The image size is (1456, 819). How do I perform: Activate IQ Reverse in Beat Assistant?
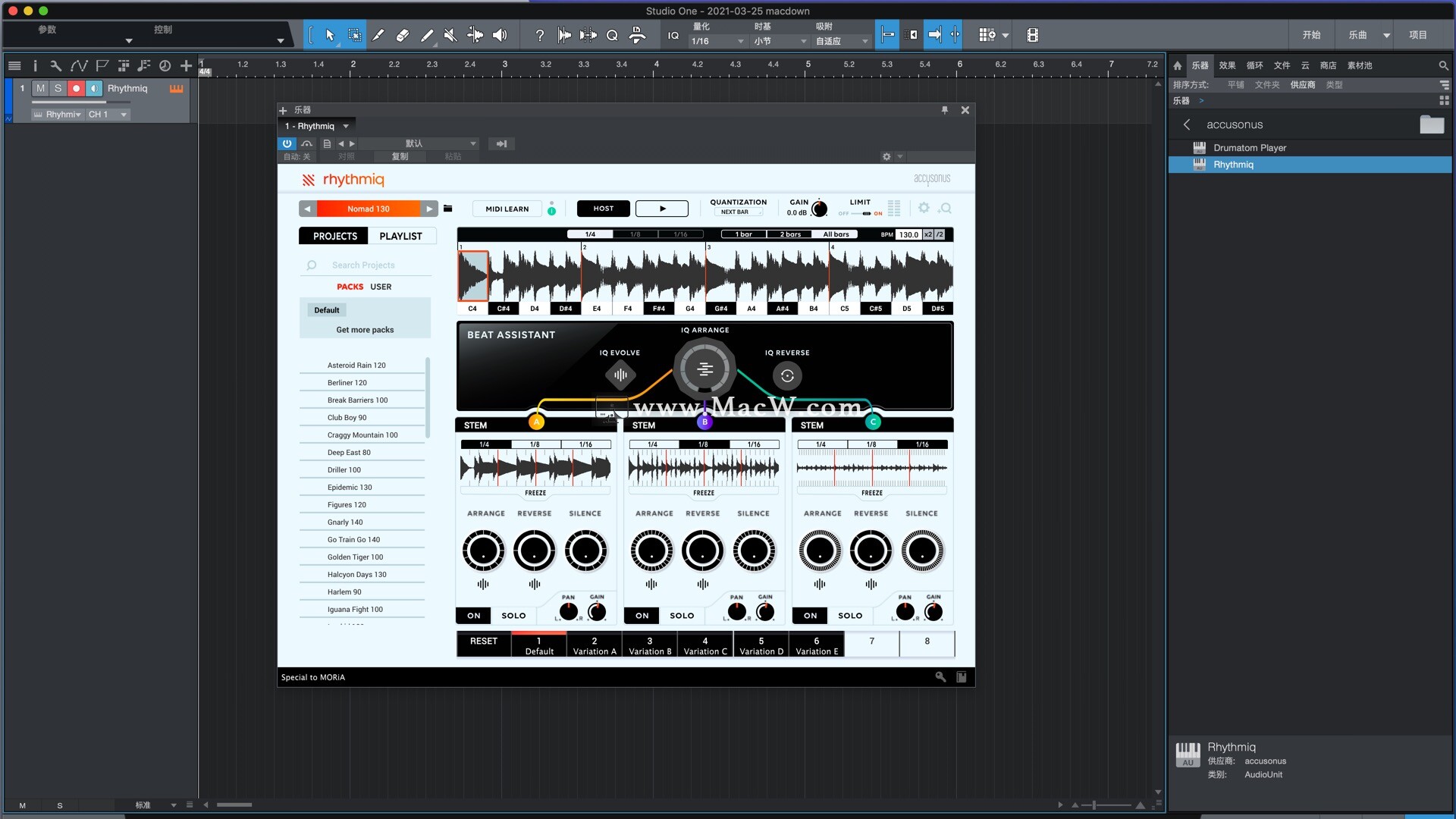[x=787, y=375]
